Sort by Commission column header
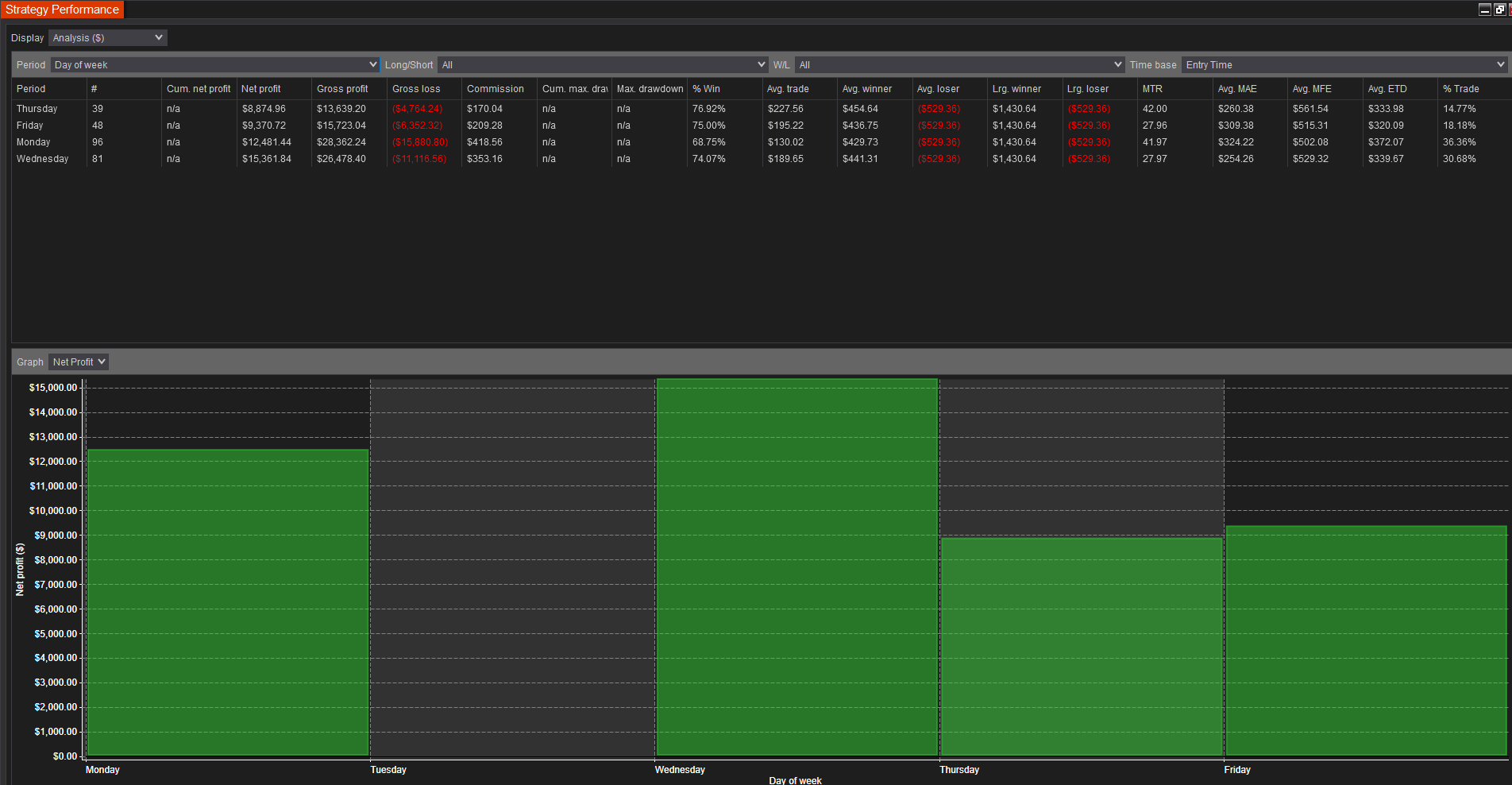The width and height of the screenshot is (1512, 785). (x=499, y=89)
